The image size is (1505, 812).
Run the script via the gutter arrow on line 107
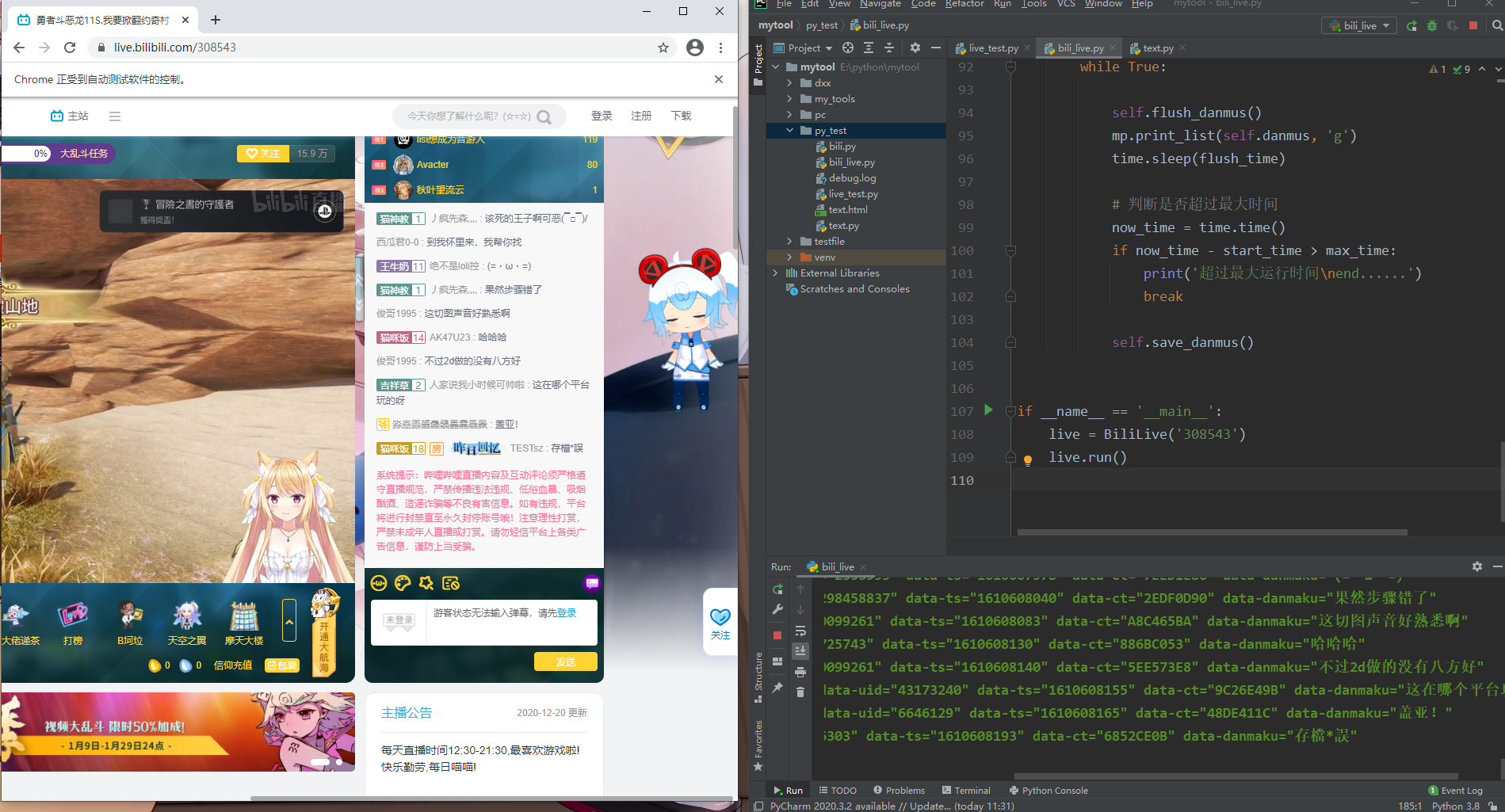pyautogui.click(x=988, y=410)
